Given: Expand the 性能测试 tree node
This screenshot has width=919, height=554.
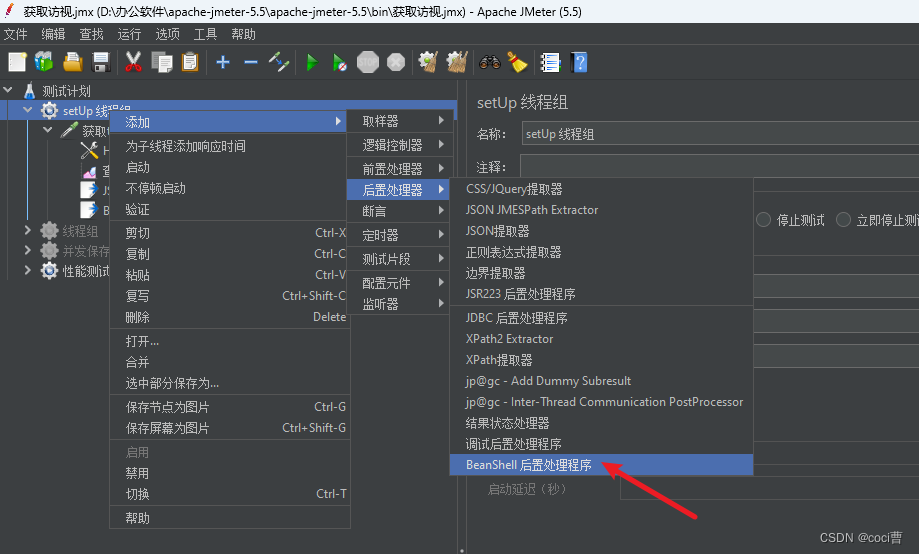Looking at the screenshot, I should (28, 270).
